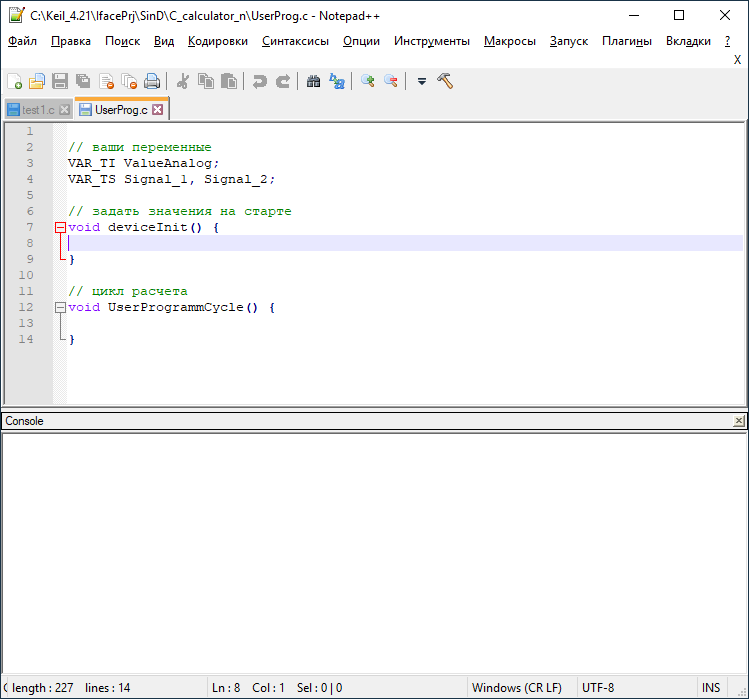
Task: Click the Undo arrow icon
Action: coord(260,82)
